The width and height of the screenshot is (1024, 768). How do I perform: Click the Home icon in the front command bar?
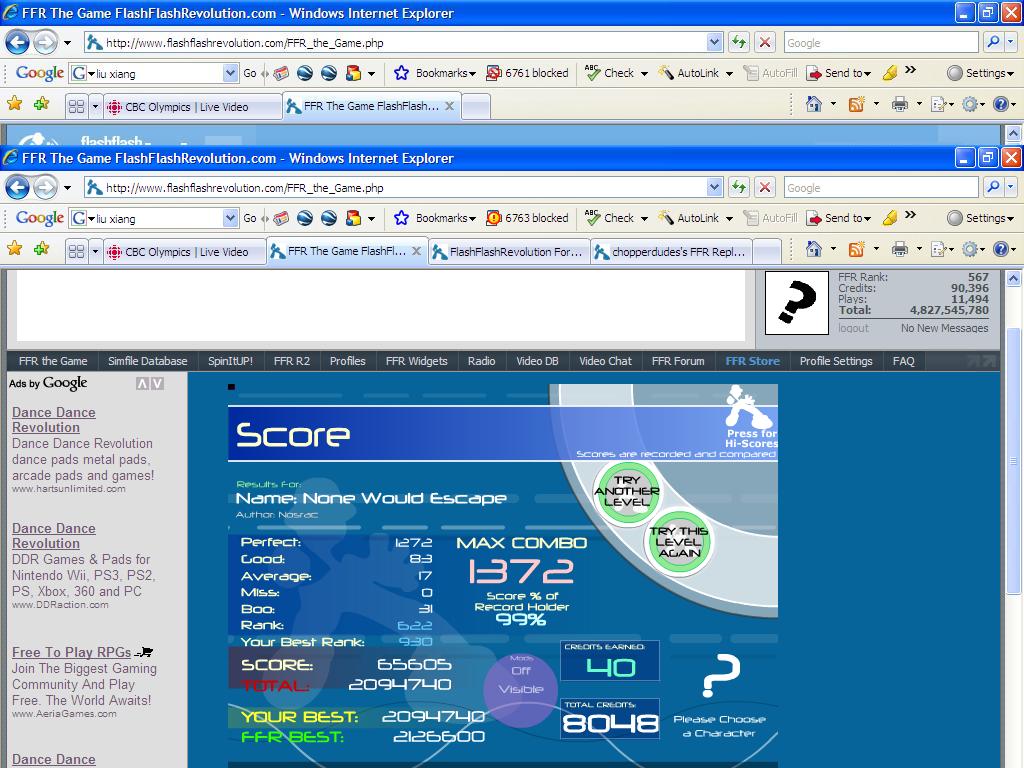pos(814,249)
